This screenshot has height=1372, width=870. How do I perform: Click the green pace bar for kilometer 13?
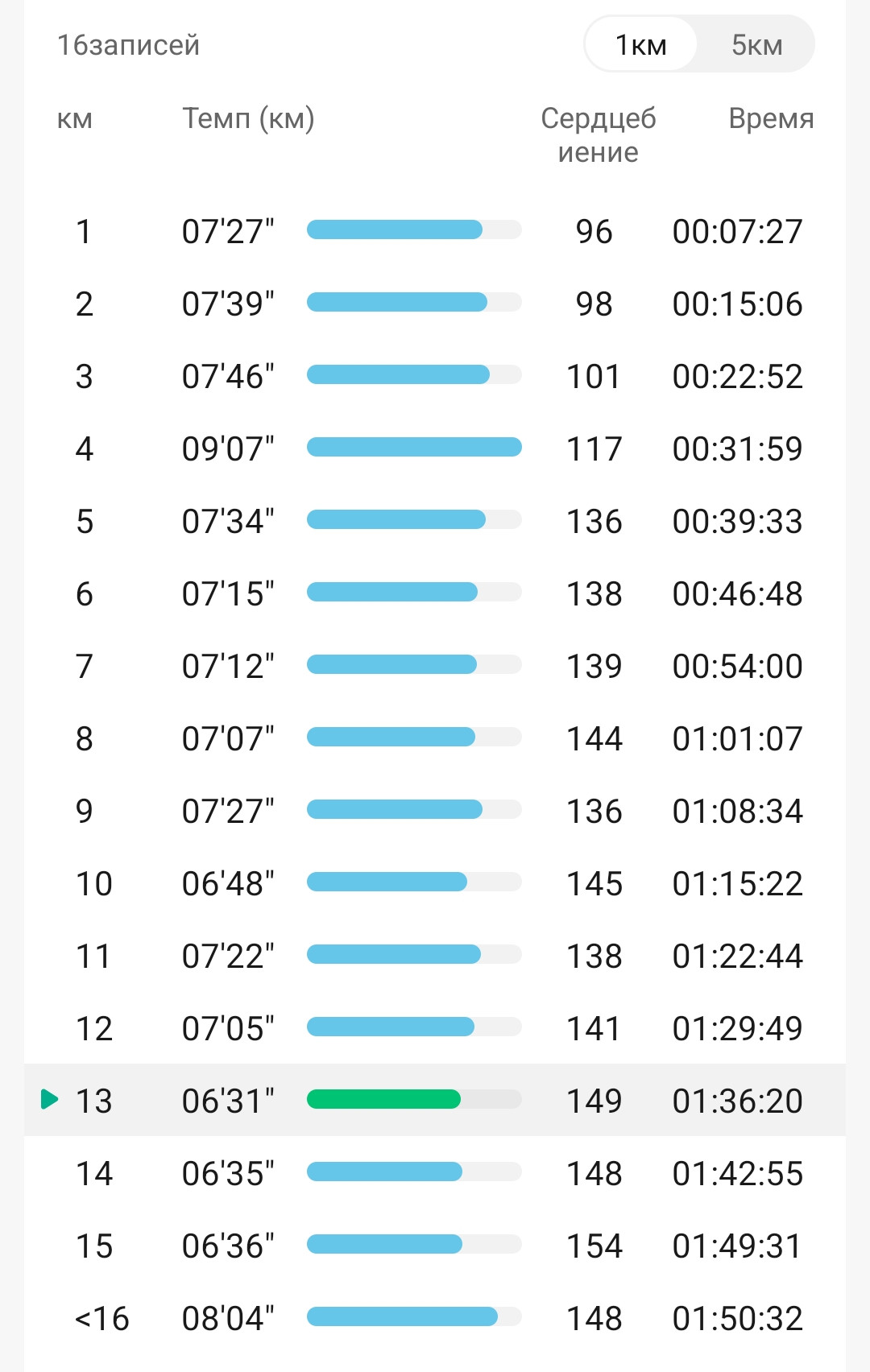383,1099
